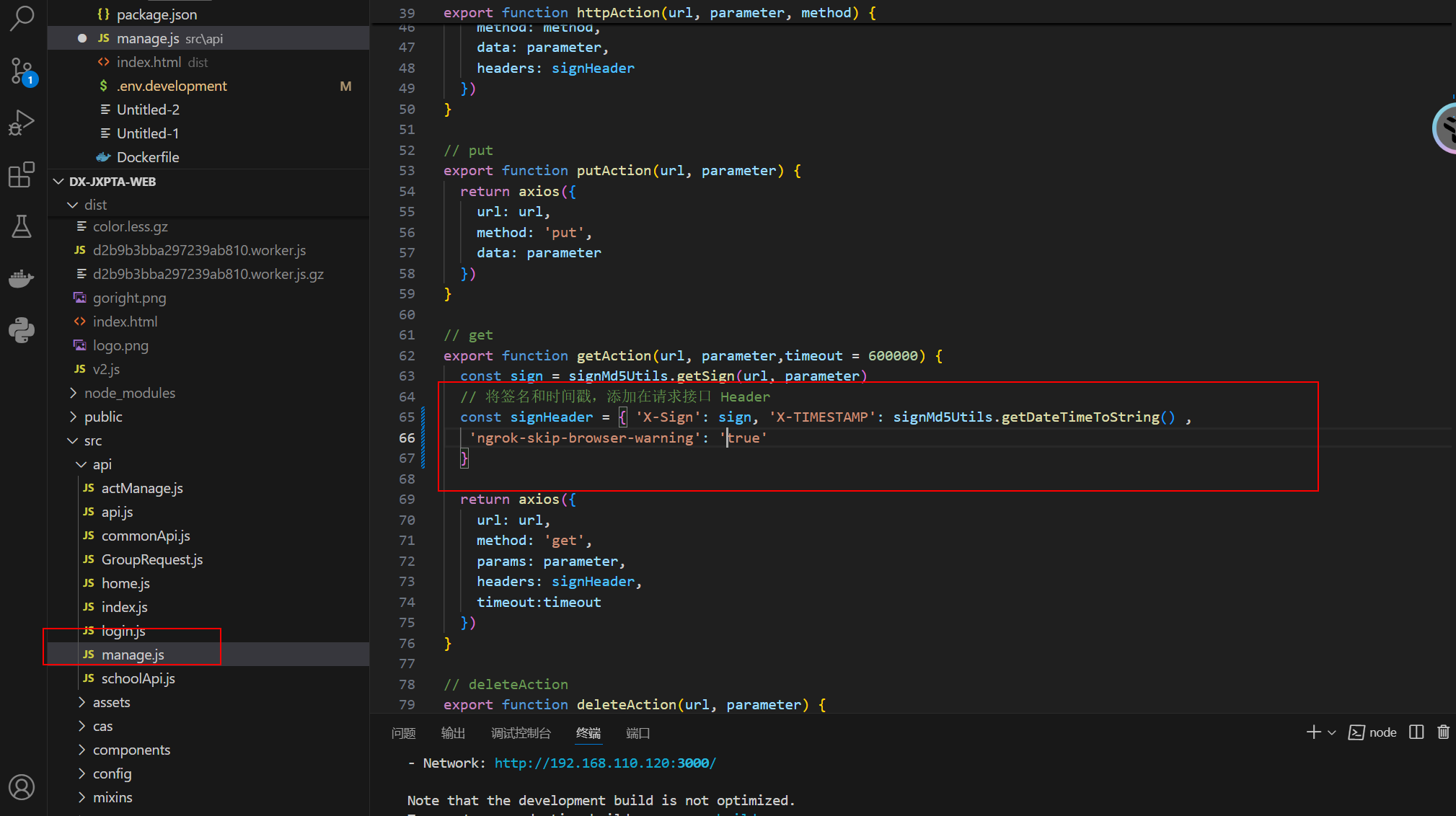Select manage.js in api folder tree
The height and width of the screenshot is (816, 1456).
coord(208,655)
